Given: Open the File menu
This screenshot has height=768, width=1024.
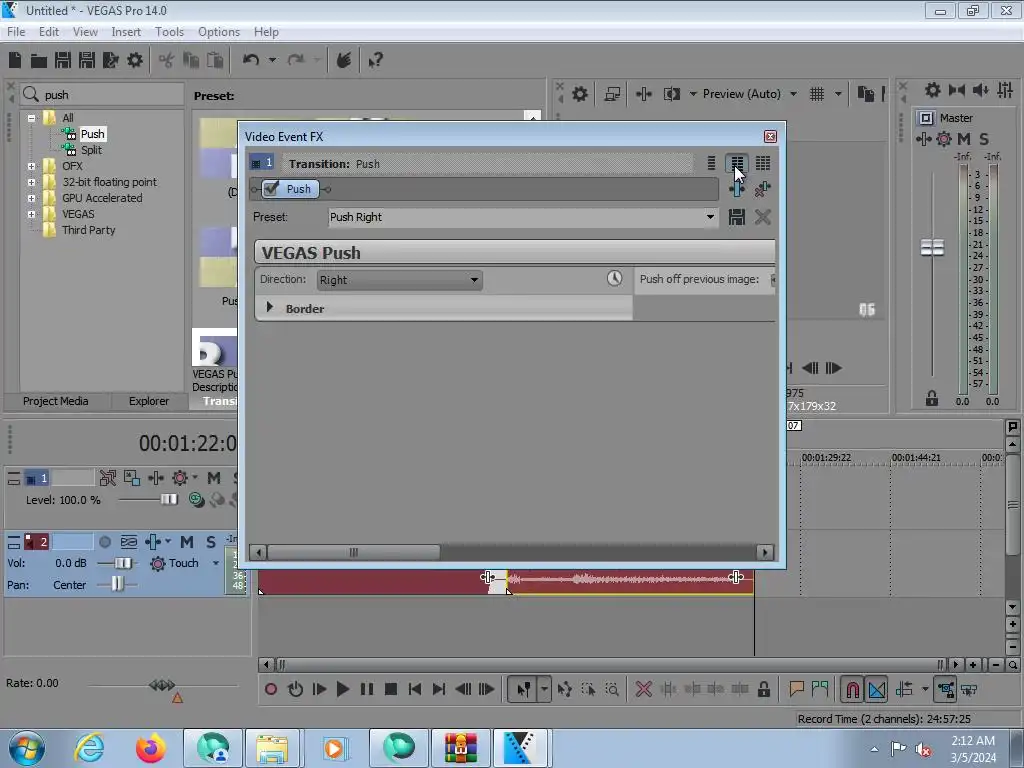Looking at the screenshot, I should pos(16,31).
